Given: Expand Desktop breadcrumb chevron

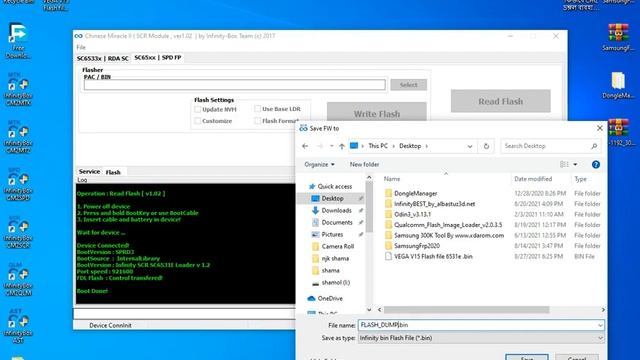Looking at the screenshot, I should tap(427, 146).
